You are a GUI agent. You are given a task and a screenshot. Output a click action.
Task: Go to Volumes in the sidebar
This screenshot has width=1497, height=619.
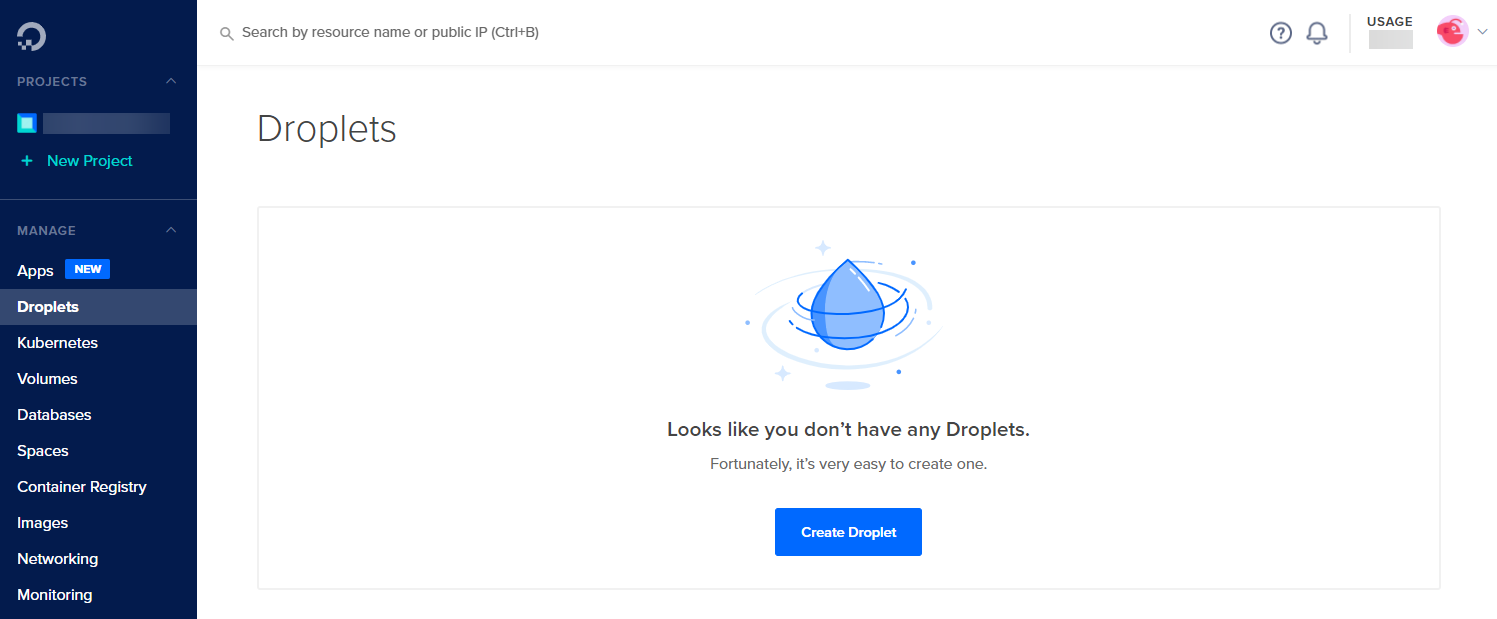[x=47, y=379]
